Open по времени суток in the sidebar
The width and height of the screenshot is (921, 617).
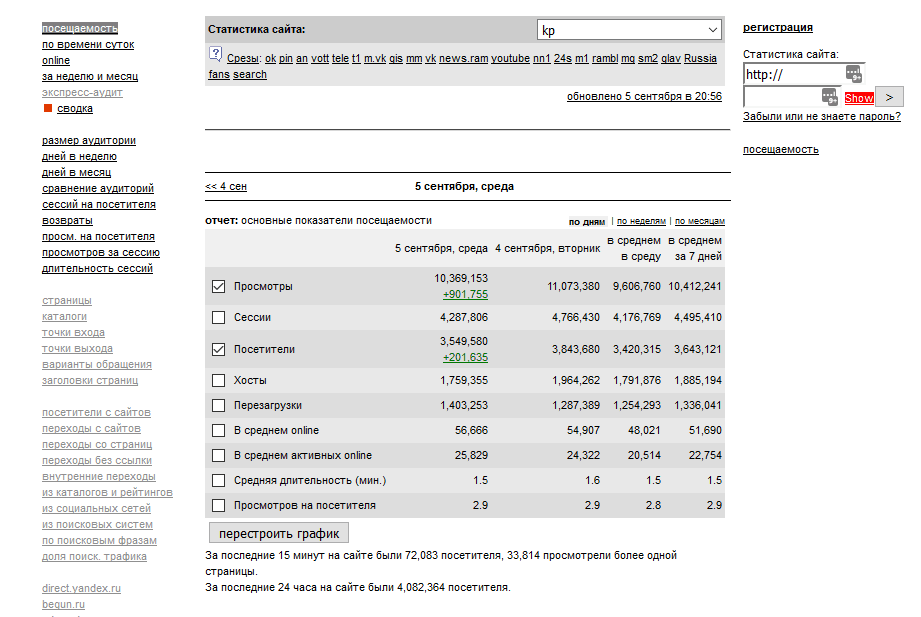pyautogui.click(x=88, y=44)
